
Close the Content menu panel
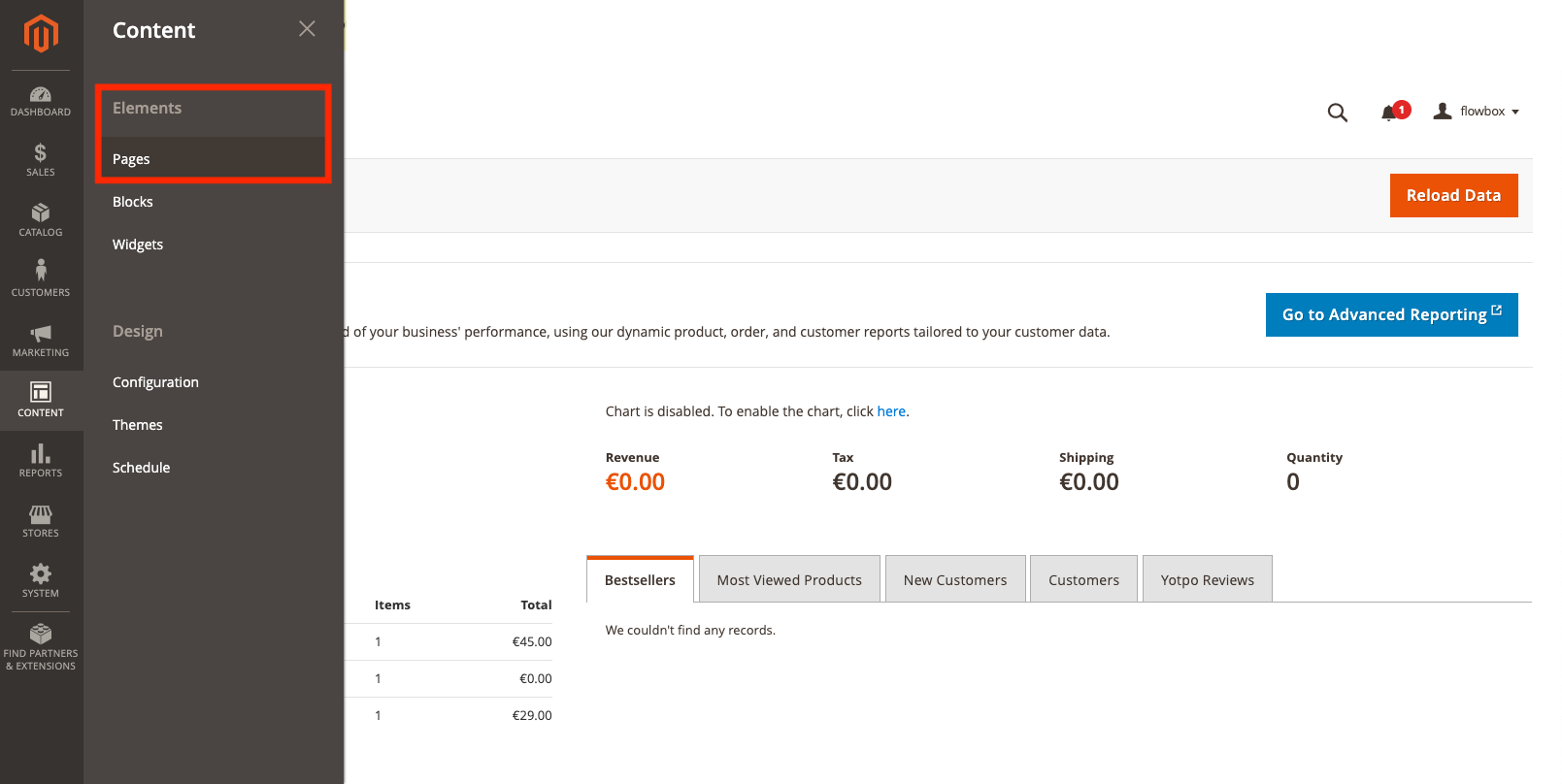[307, 29]
